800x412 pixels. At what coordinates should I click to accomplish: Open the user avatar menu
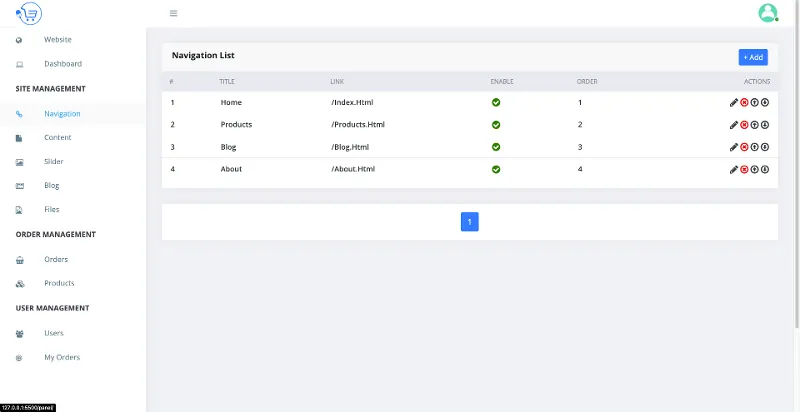pyautogui.click(x=767, y=13)
